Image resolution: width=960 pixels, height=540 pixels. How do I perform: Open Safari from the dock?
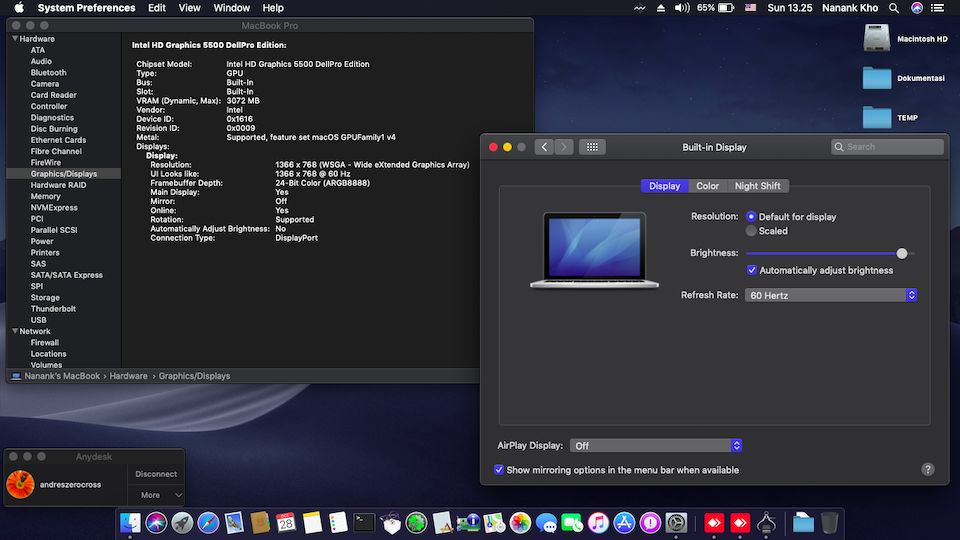(x=208, y=522)
